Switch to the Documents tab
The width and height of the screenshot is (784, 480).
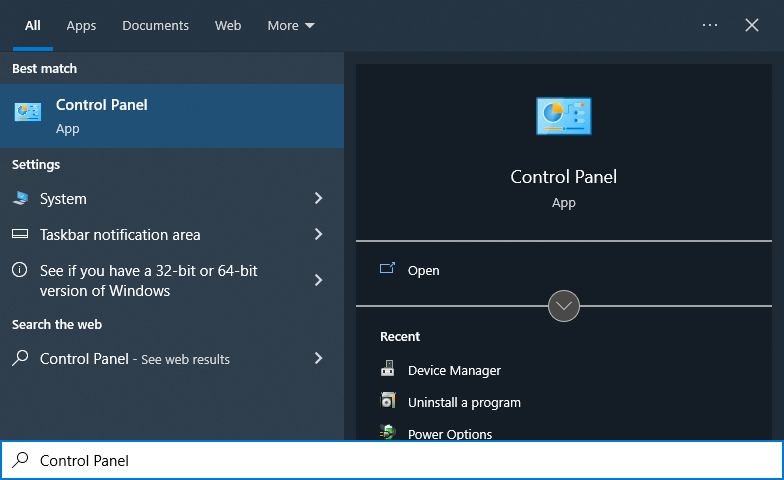coord(156,26)
